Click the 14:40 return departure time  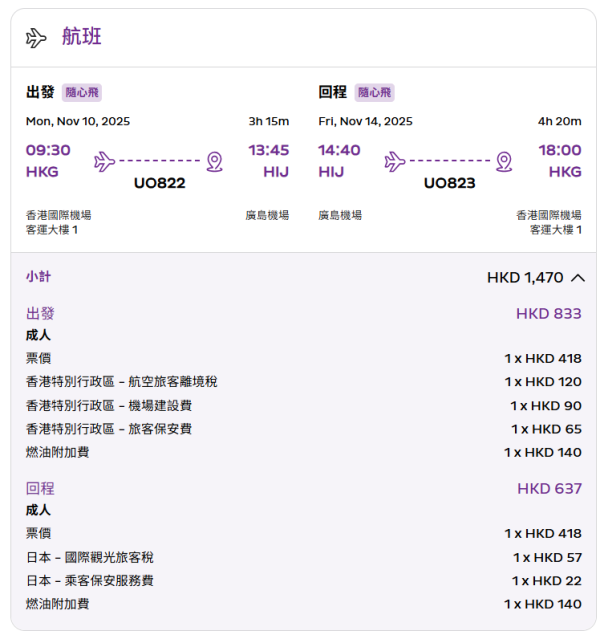coord(339,150)
